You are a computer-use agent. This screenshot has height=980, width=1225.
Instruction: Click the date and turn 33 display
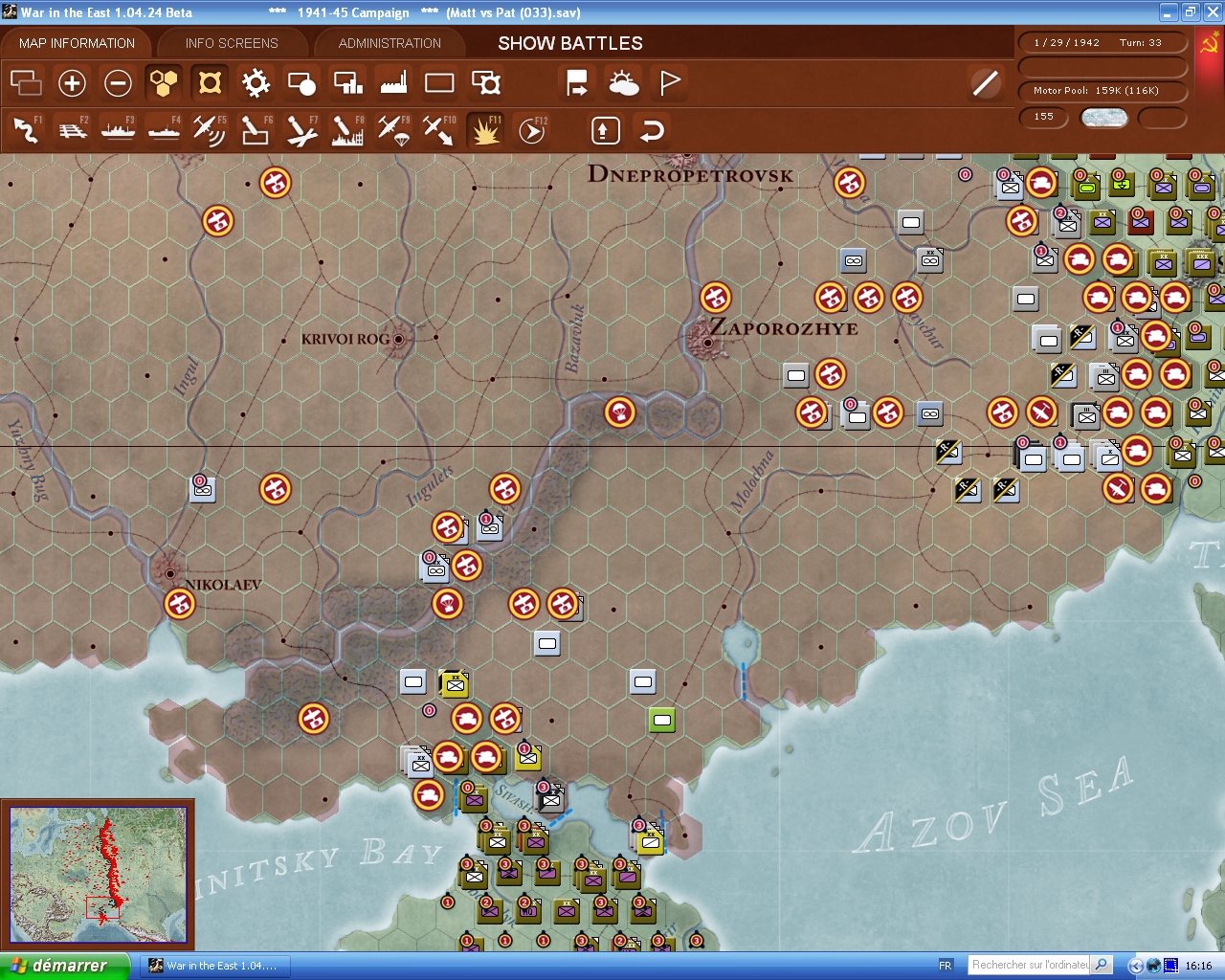click(x=1102, y=42)
